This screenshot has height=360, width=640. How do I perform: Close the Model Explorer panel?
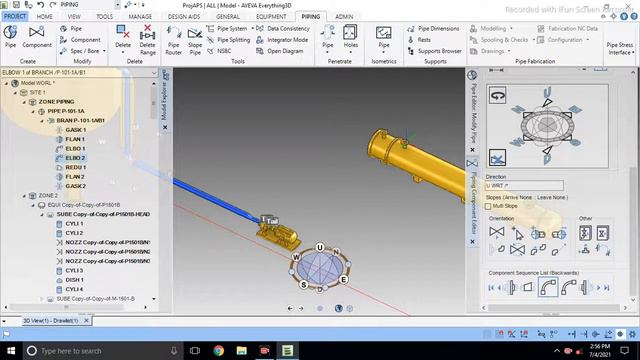coord(165,127)
